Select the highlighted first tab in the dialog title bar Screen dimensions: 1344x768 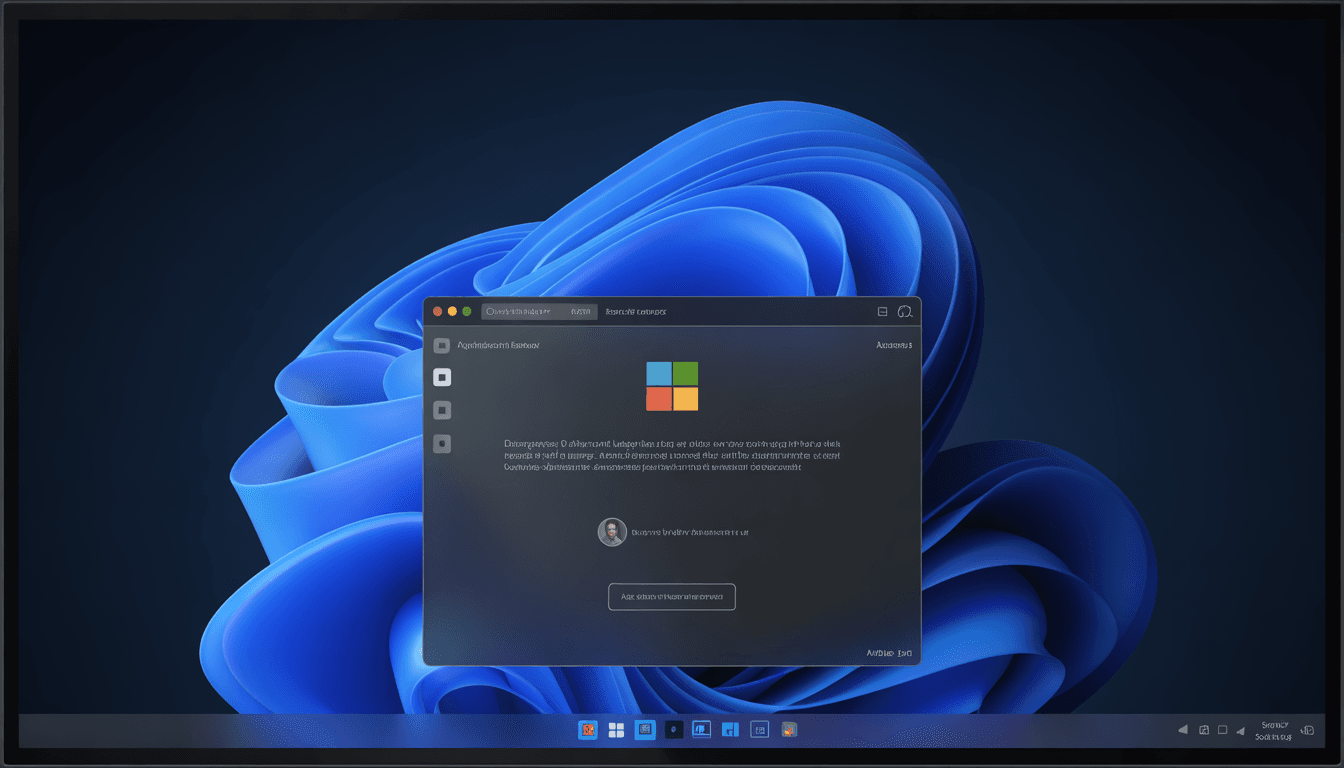(539, 312)
